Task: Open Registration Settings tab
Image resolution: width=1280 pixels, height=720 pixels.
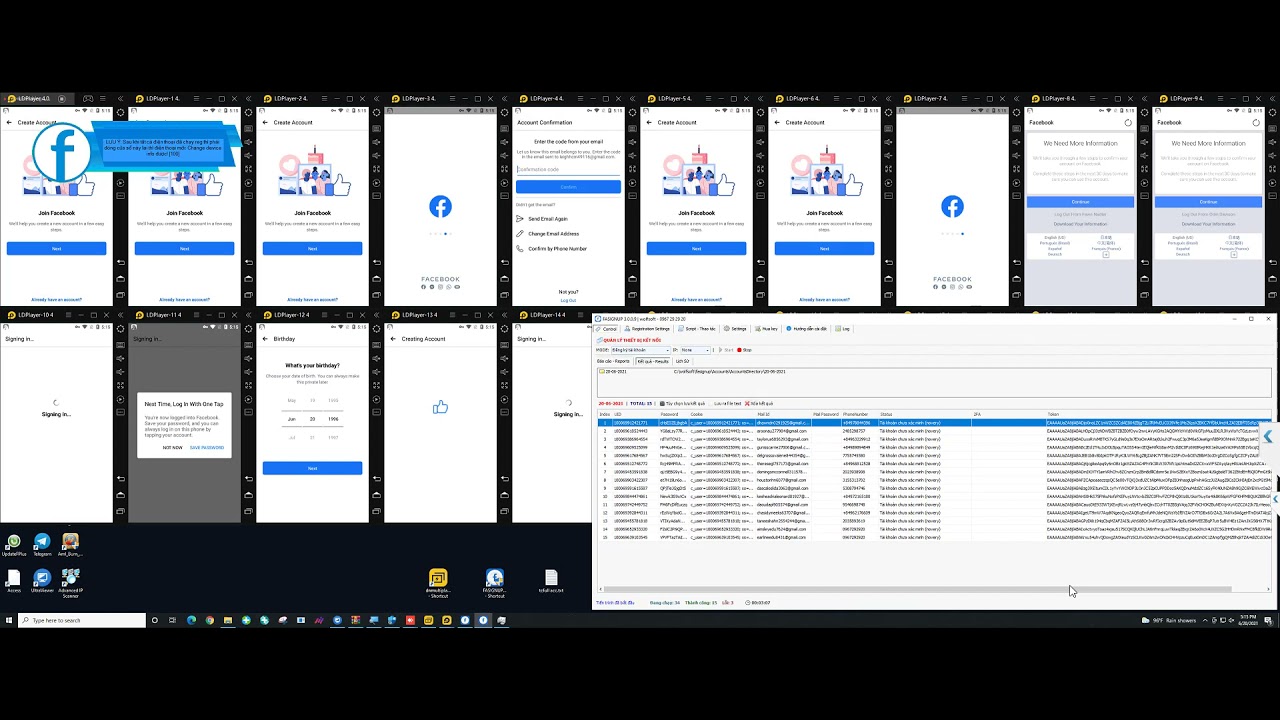Action: click(x=647, y=328)
